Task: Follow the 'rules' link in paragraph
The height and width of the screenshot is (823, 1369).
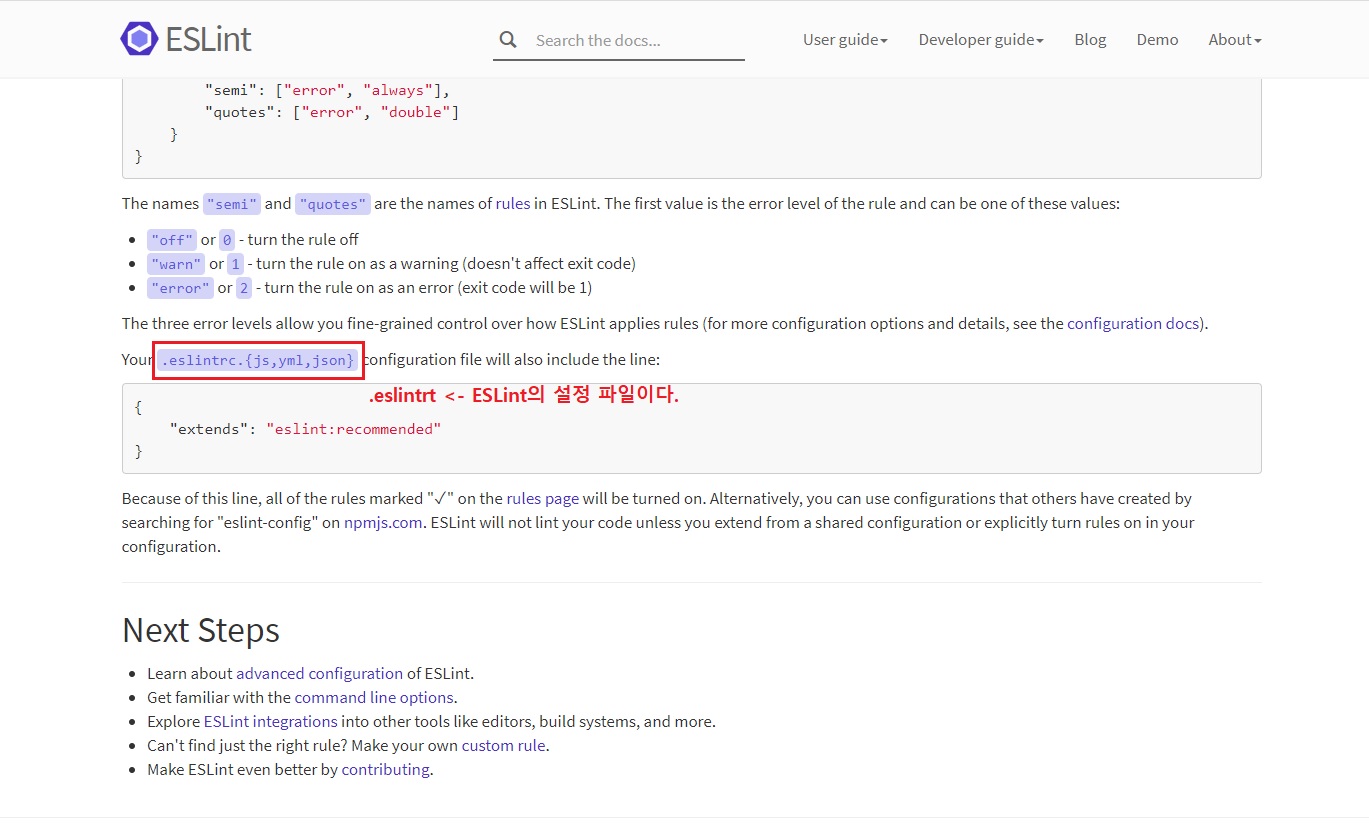Action: (x=512, y=204)
